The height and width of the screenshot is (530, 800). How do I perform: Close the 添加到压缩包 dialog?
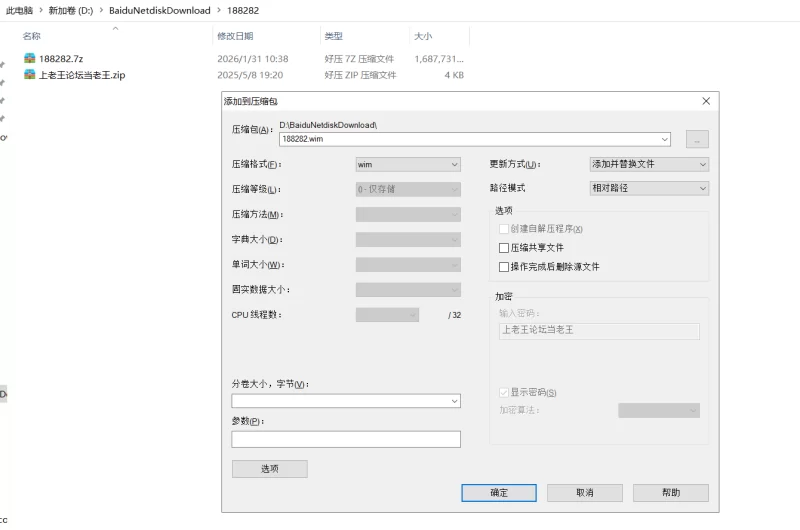click(706, 101)
